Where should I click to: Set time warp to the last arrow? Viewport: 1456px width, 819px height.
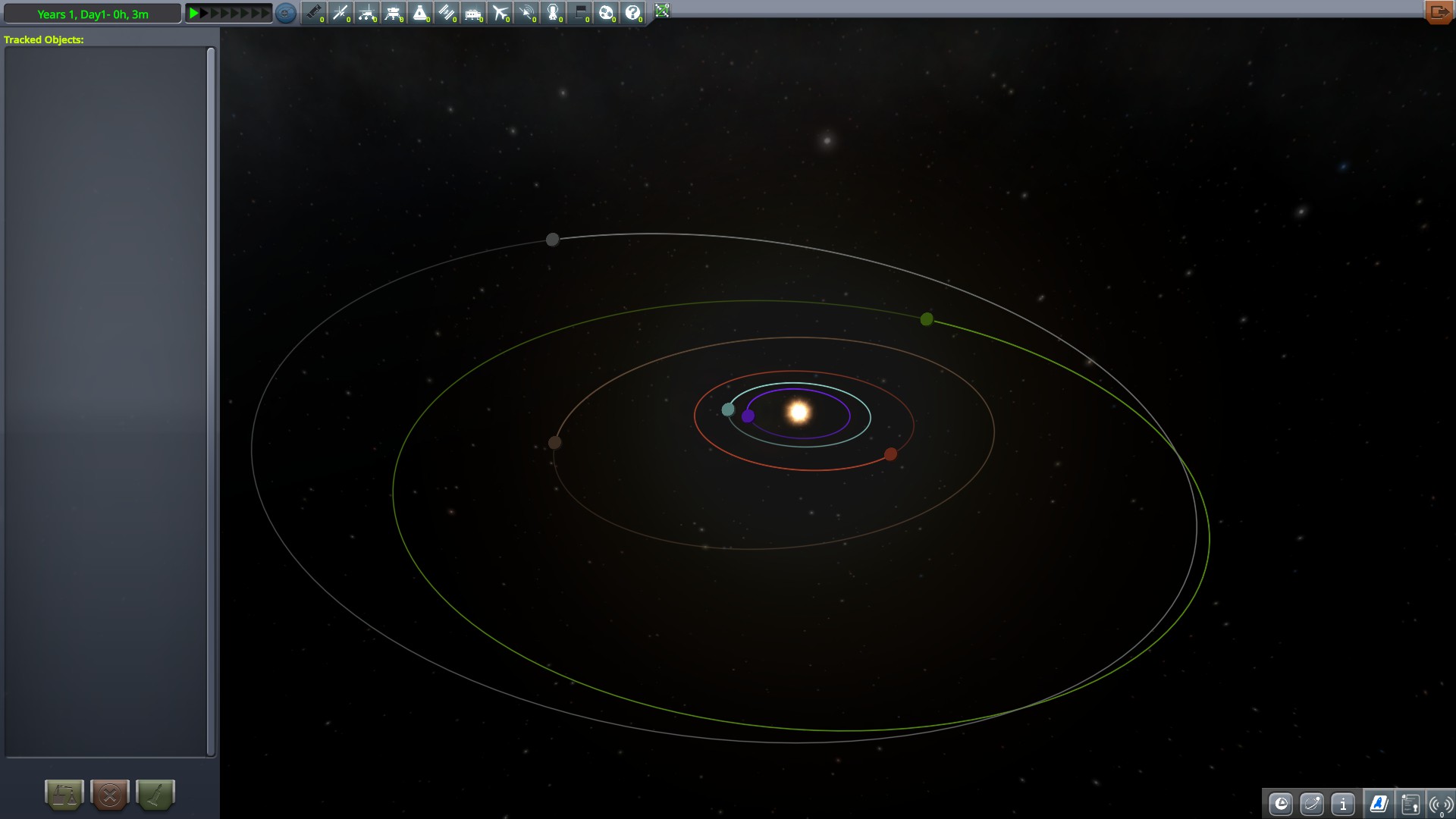(265, 13)
